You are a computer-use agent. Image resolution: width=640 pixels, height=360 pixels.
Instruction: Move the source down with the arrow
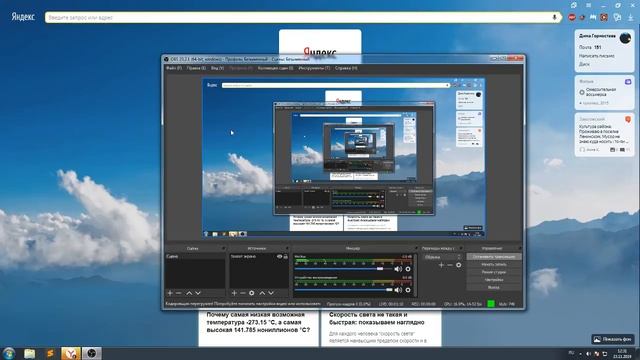click(x=271, y=293)
